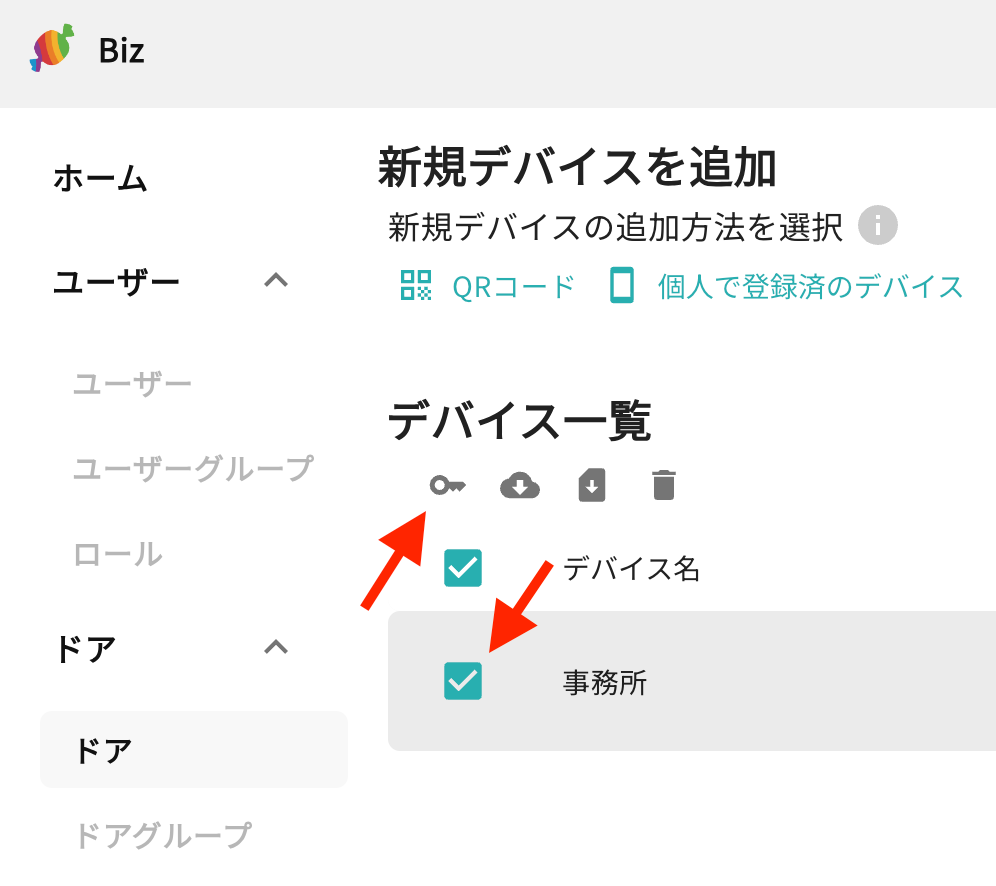The height and width of the screenshot is (886, 996).
Task: Click the file download icon
Action: (592, 486)
